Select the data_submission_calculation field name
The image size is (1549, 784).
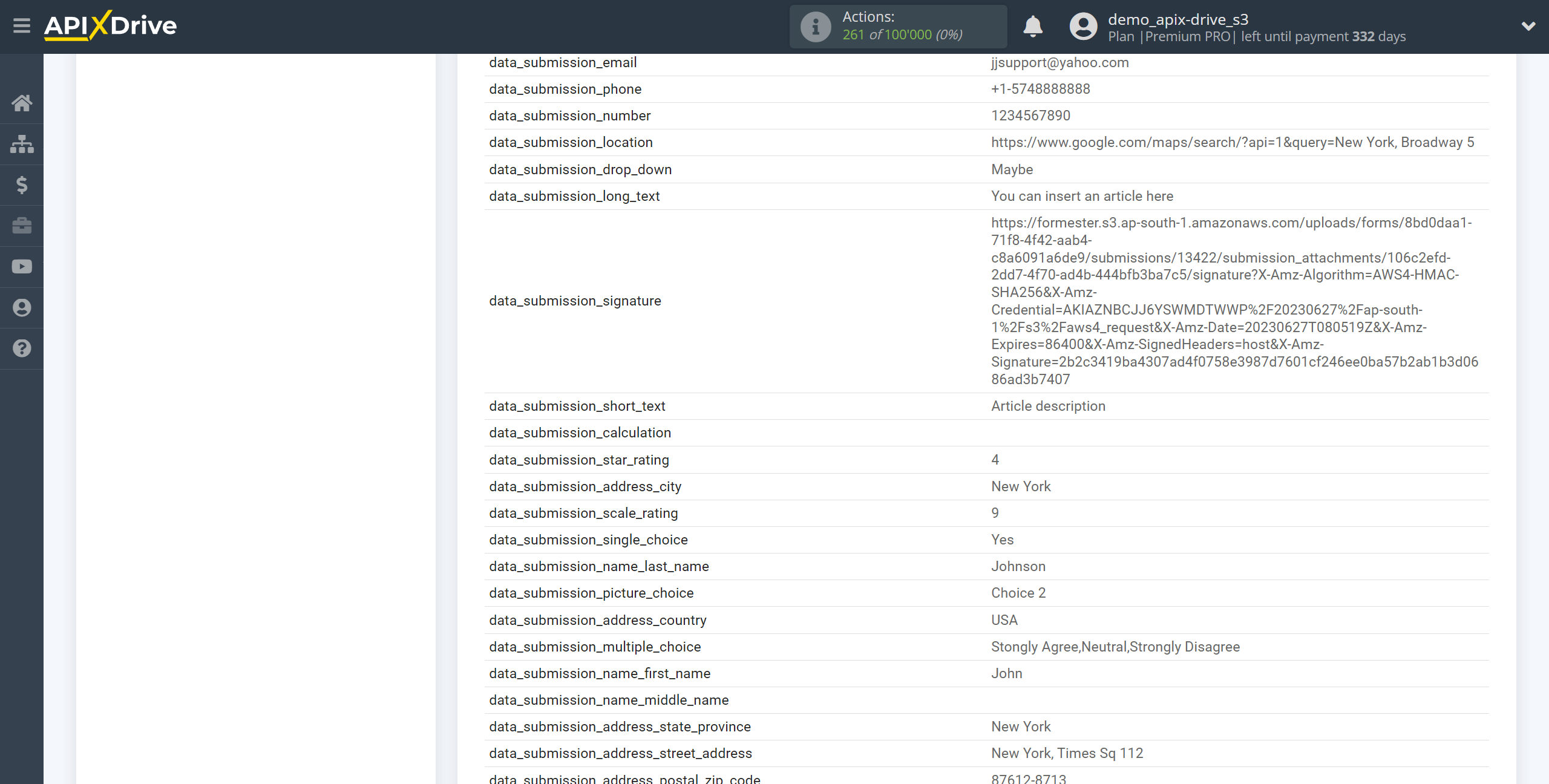click(580, 433)
